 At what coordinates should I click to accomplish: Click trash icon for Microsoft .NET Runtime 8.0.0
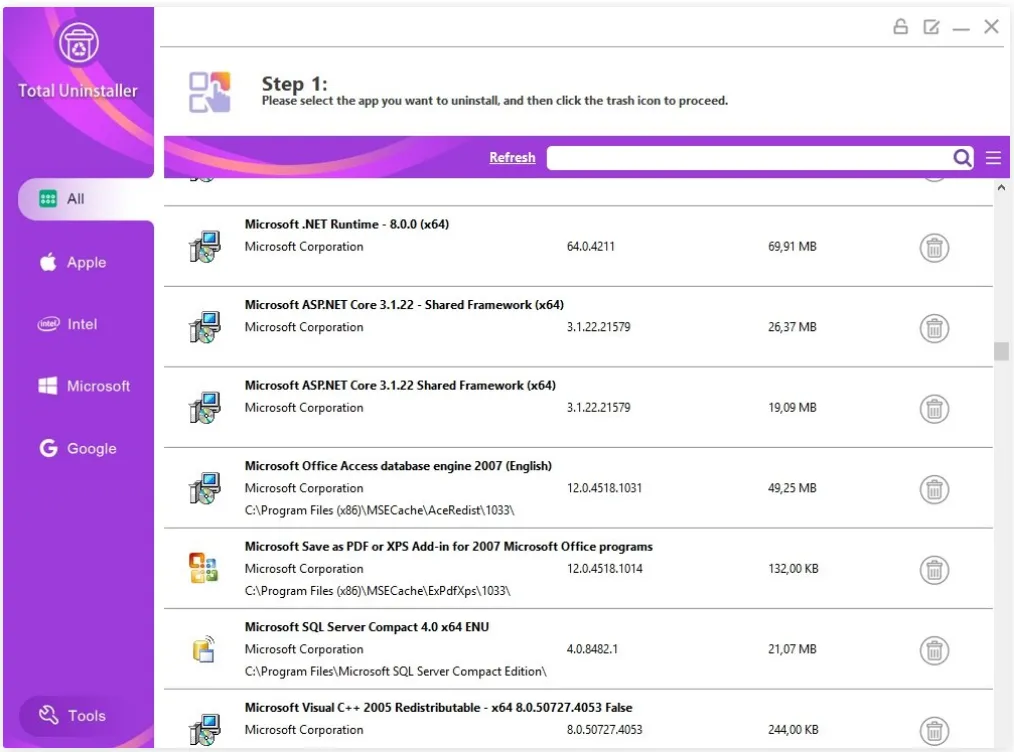(933, 248)
